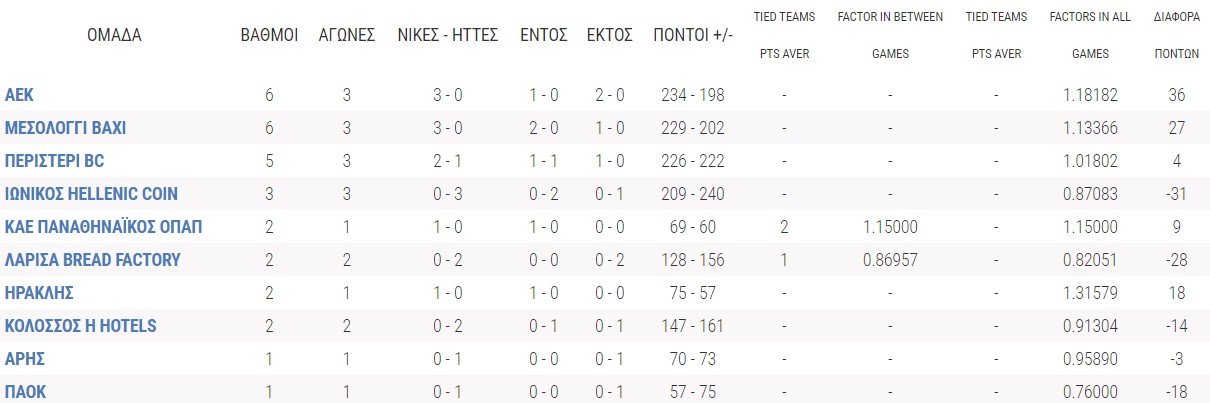This screenshot has width=1210, height=403.
Task: Click the ΠΟΝΤΟΙ +/- column header
Action: (693, 35)
